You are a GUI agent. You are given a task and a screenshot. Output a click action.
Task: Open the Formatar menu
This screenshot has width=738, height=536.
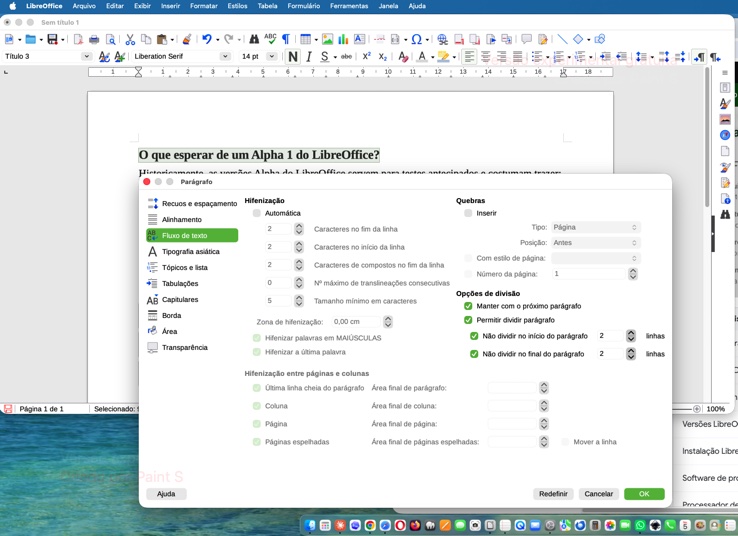pyautogui.click(x=204, y=6)
